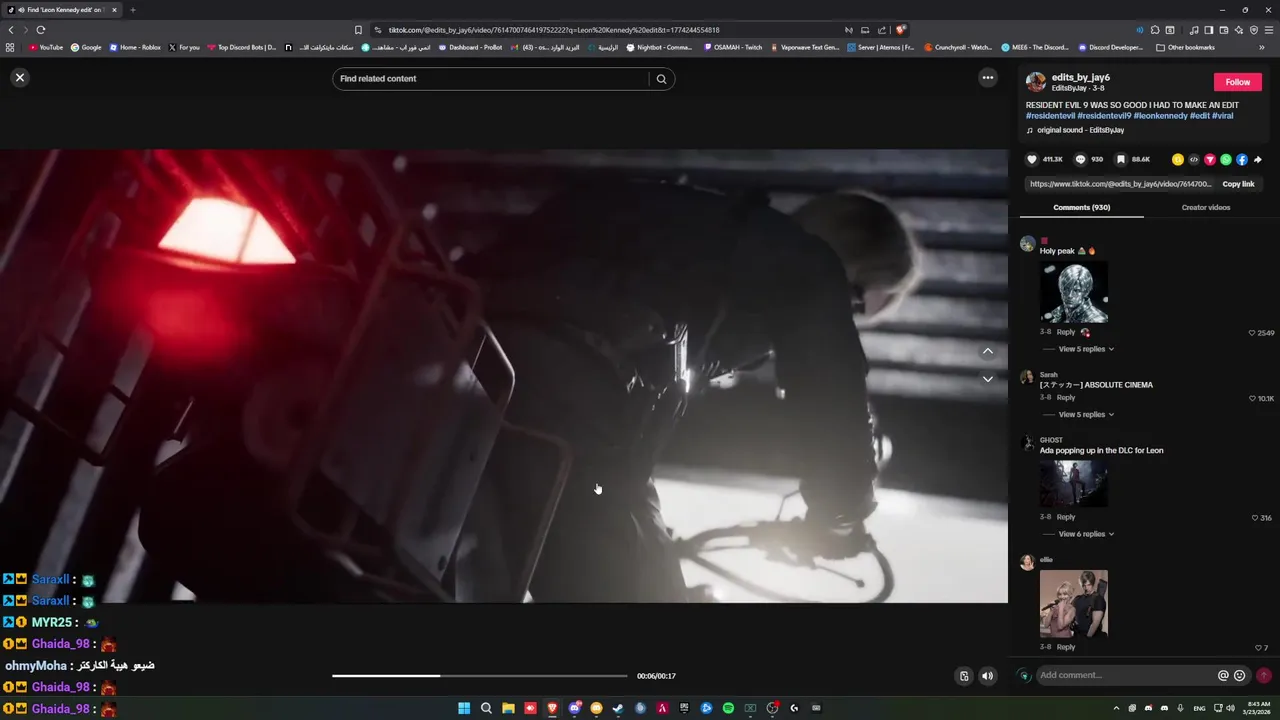Image resolution: width=1280 pixels, height=720 pixels.
Task: Open the three-dot more options menu
Action: point(987,77)
